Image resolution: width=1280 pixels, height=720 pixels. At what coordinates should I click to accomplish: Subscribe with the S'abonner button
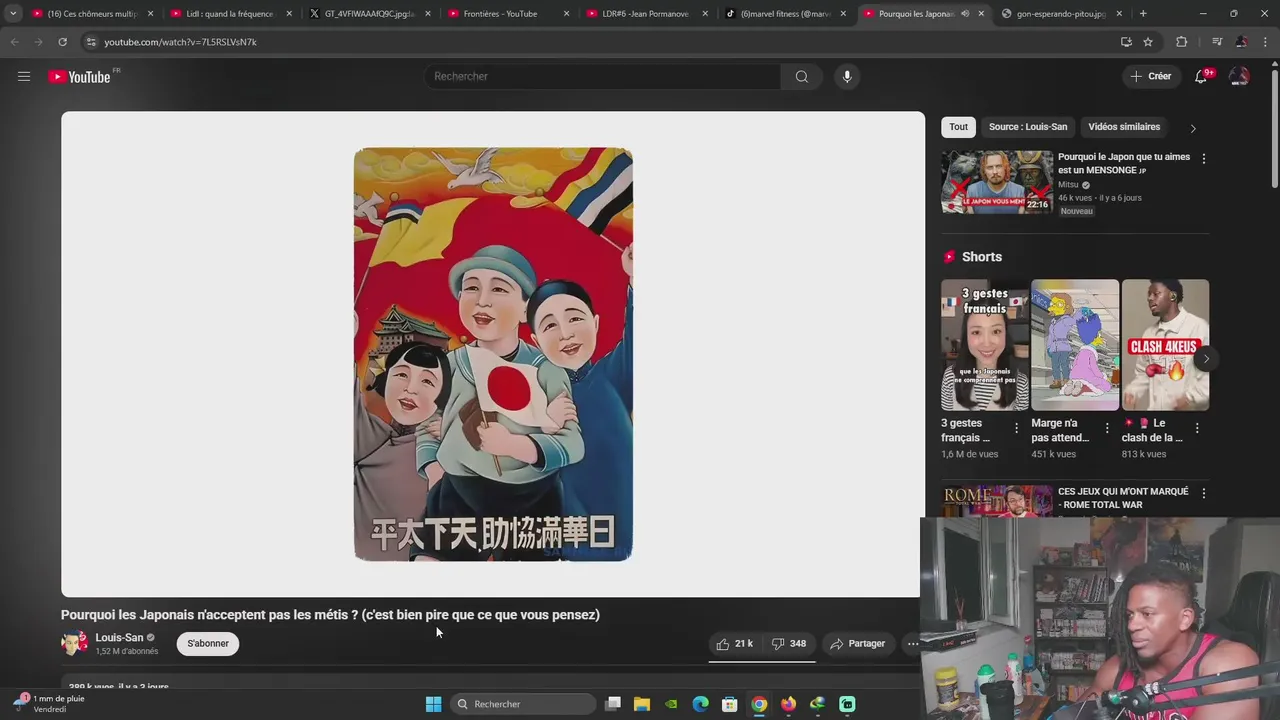(x=208, y=643)
